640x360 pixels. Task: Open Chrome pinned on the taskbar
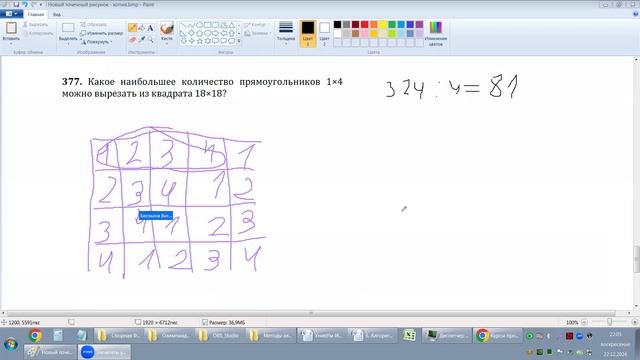click(x=35, y=336)
